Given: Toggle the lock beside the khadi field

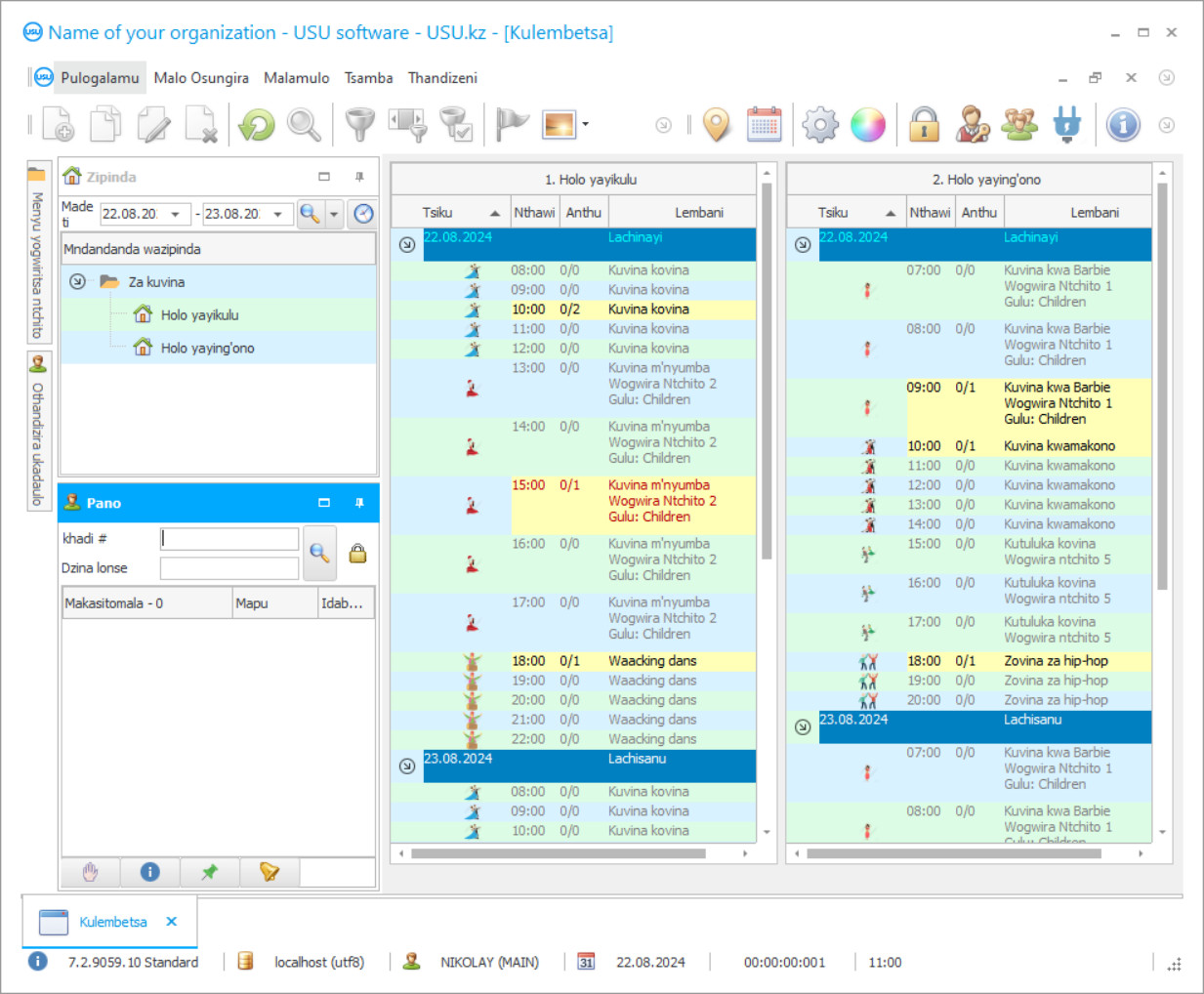Looking at the screenshot, I should [358, 554].
